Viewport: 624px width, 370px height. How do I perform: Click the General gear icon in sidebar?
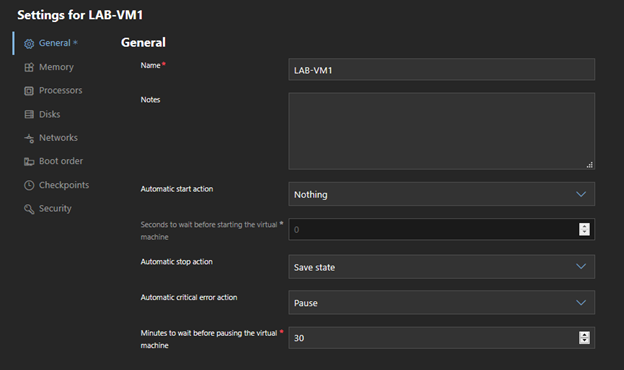29,43
